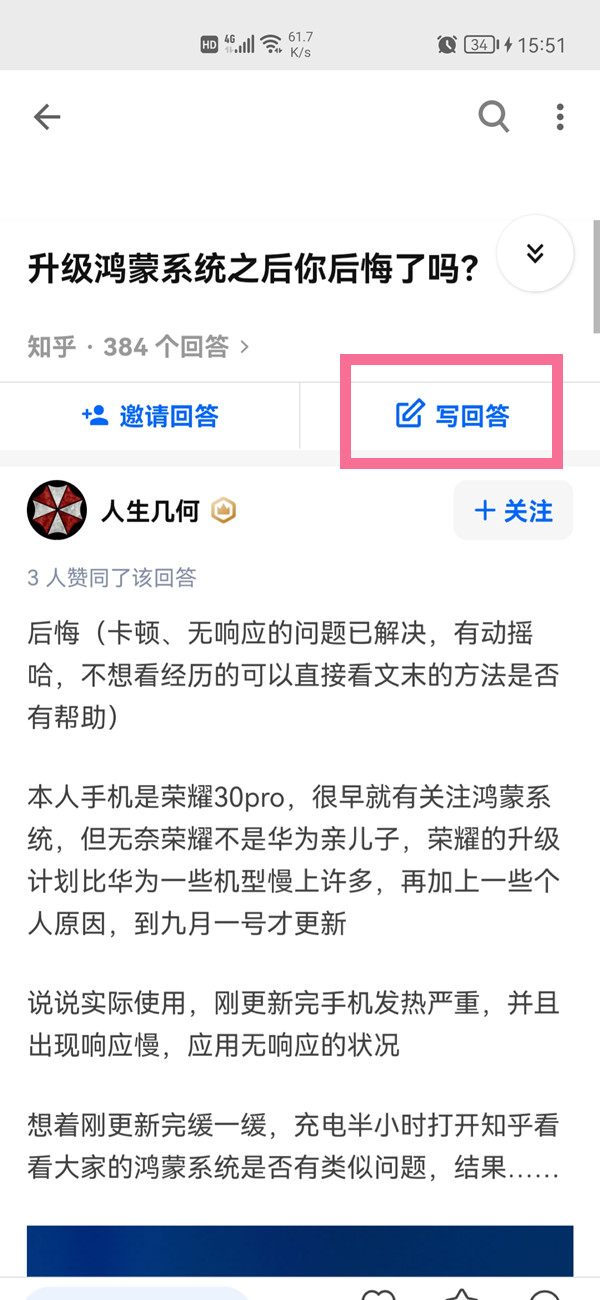Open the username 人生几何 profile
Image resolution: width=600 pixels, height=1300 pixels.
[x=150, y=511]
